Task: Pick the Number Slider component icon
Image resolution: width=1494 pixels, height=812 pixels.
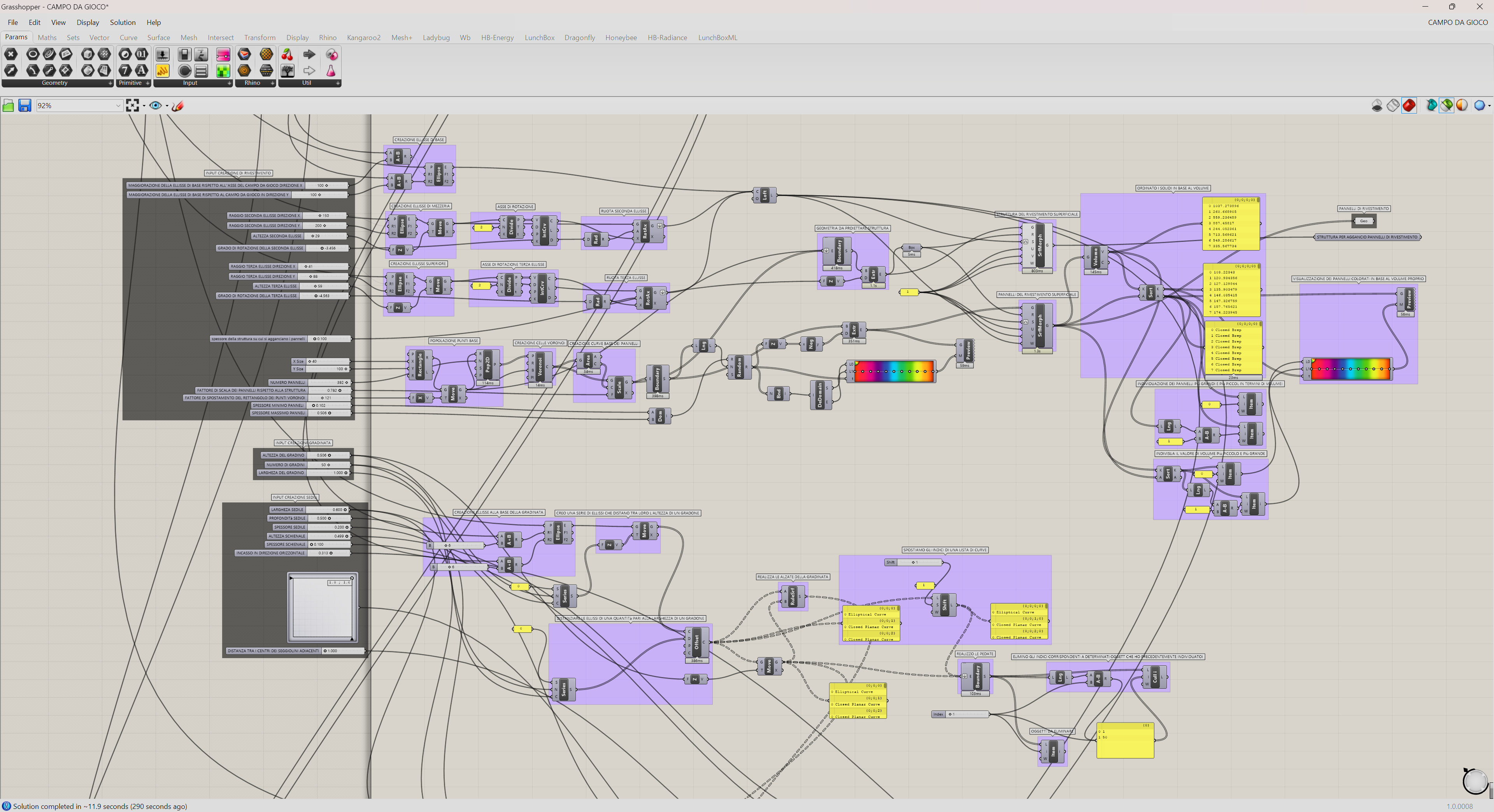Action: (x=162, y=54)
